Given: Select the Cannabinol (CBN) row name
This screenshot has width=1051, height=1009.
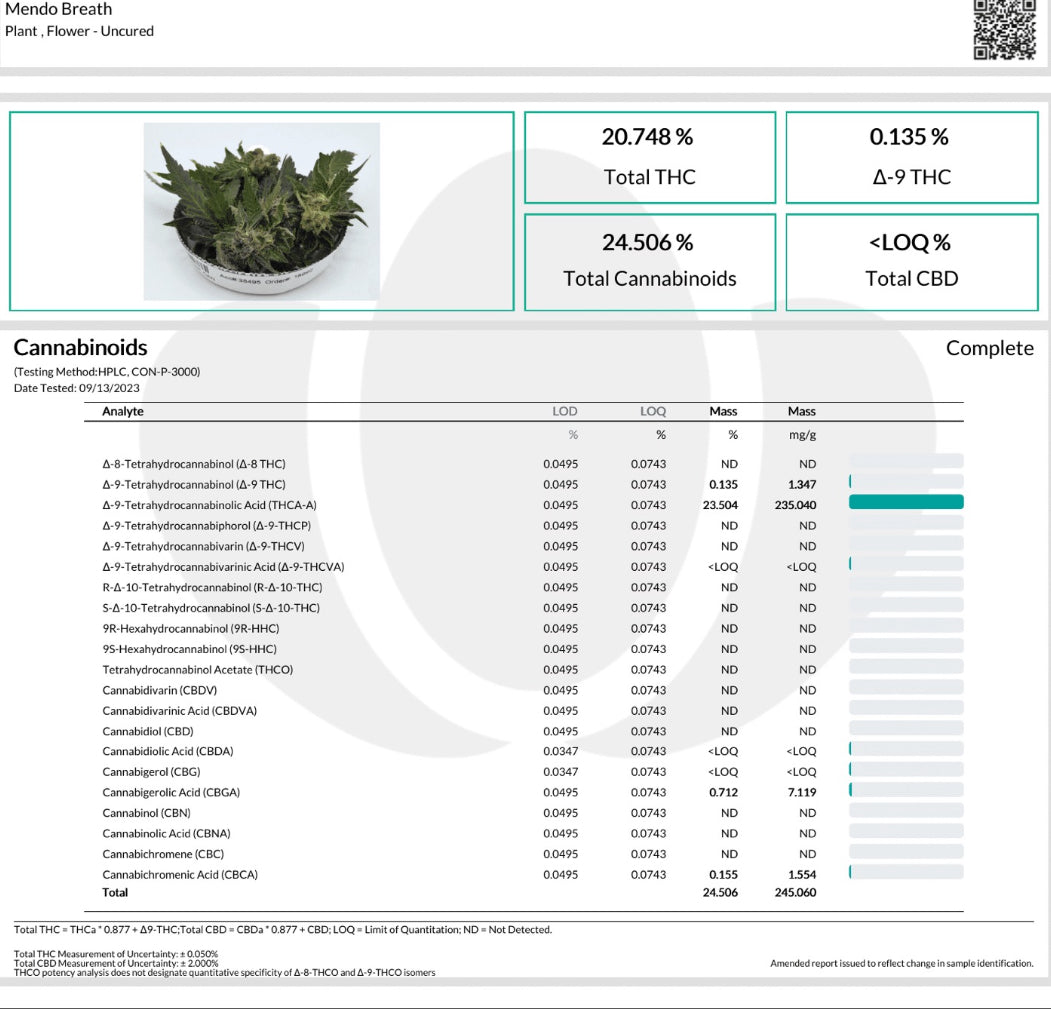Looking at the screenshot, I should (146, 813).
